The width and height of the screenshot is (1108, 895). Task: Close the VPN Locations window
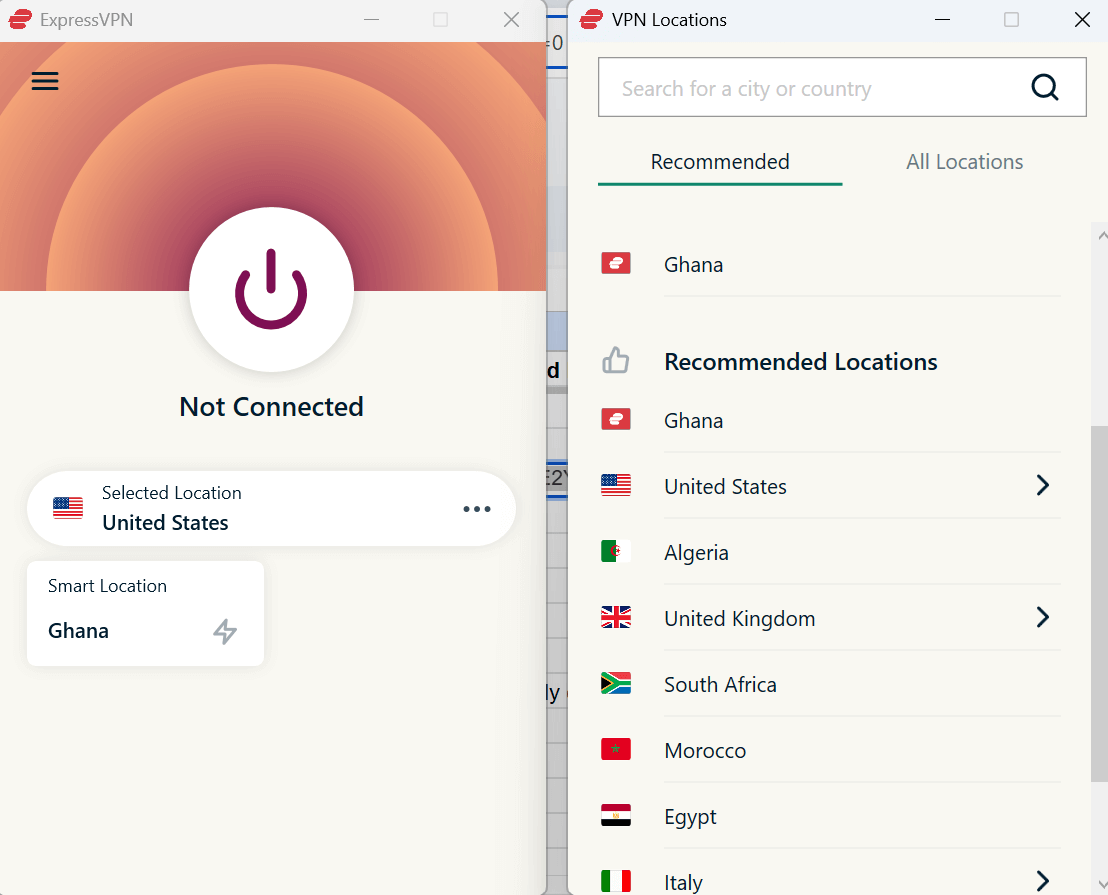[x=1082, y=19]
